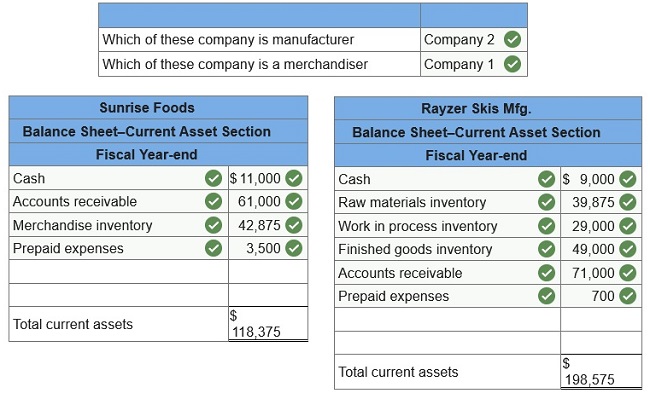Click the checkmark next to the 700 value
The width and height of the screenshot is (650, 399).
point(628,296)
